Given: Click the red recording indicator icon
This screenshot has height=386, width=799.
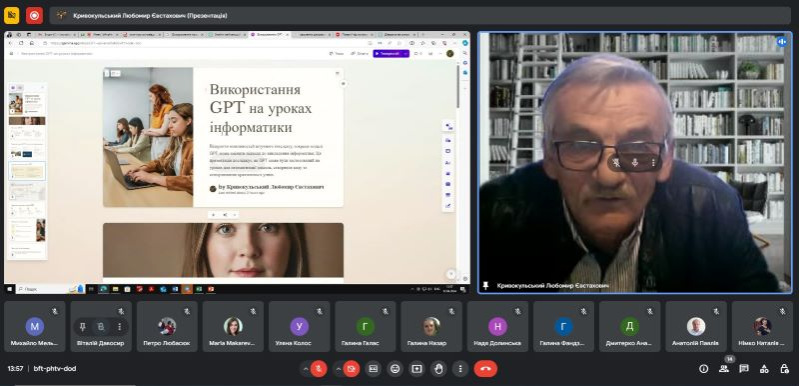Looking at the screenshot, I should (35, 15).
